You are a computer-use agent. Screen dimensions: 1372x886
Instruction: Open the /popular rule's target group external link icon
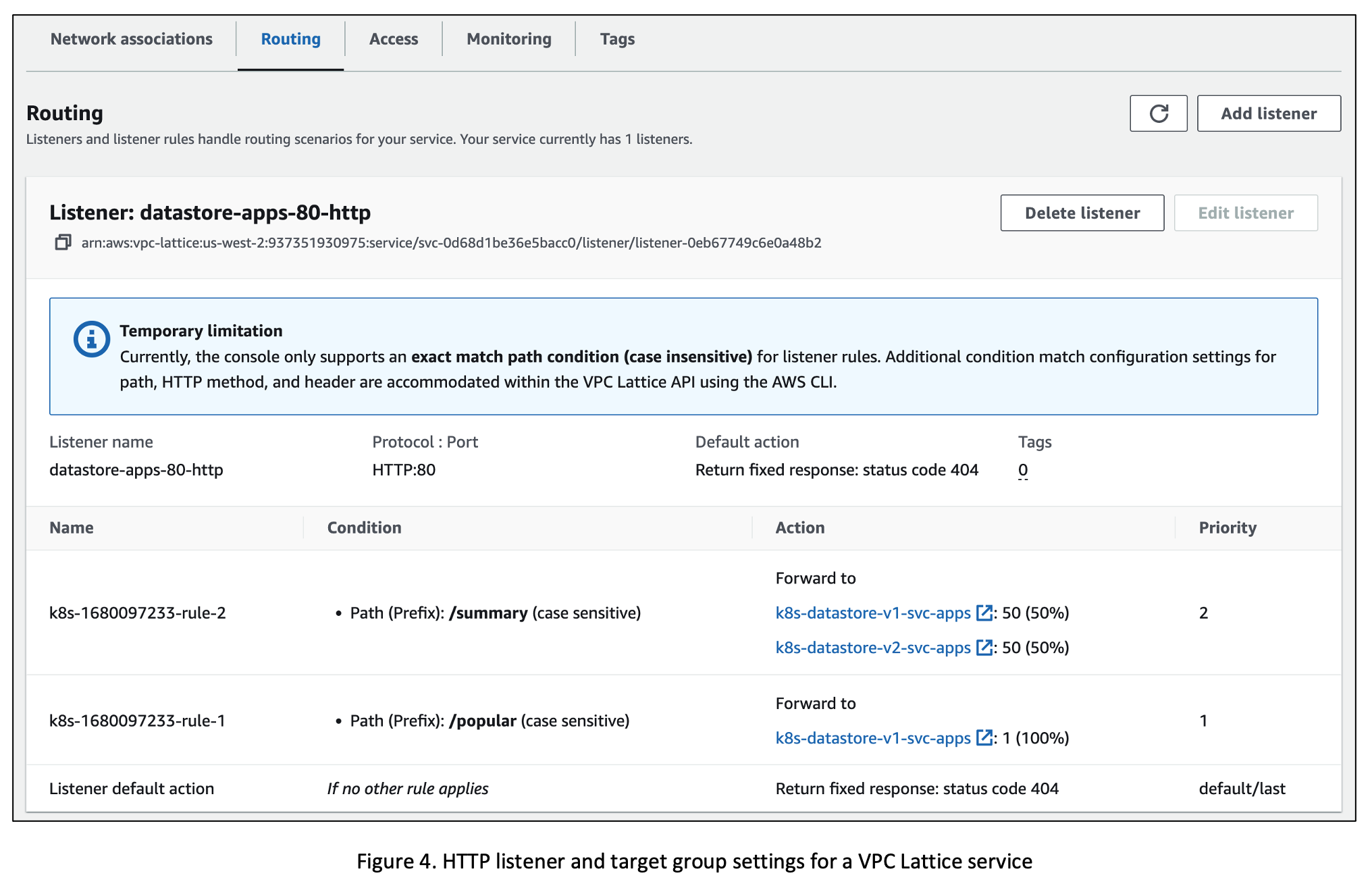984,738
